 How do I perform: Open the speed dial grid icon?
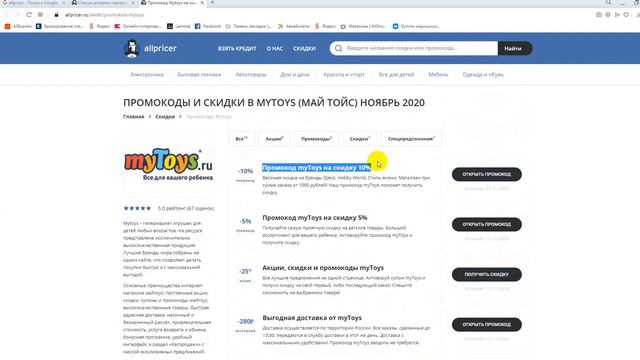point(40,15)
